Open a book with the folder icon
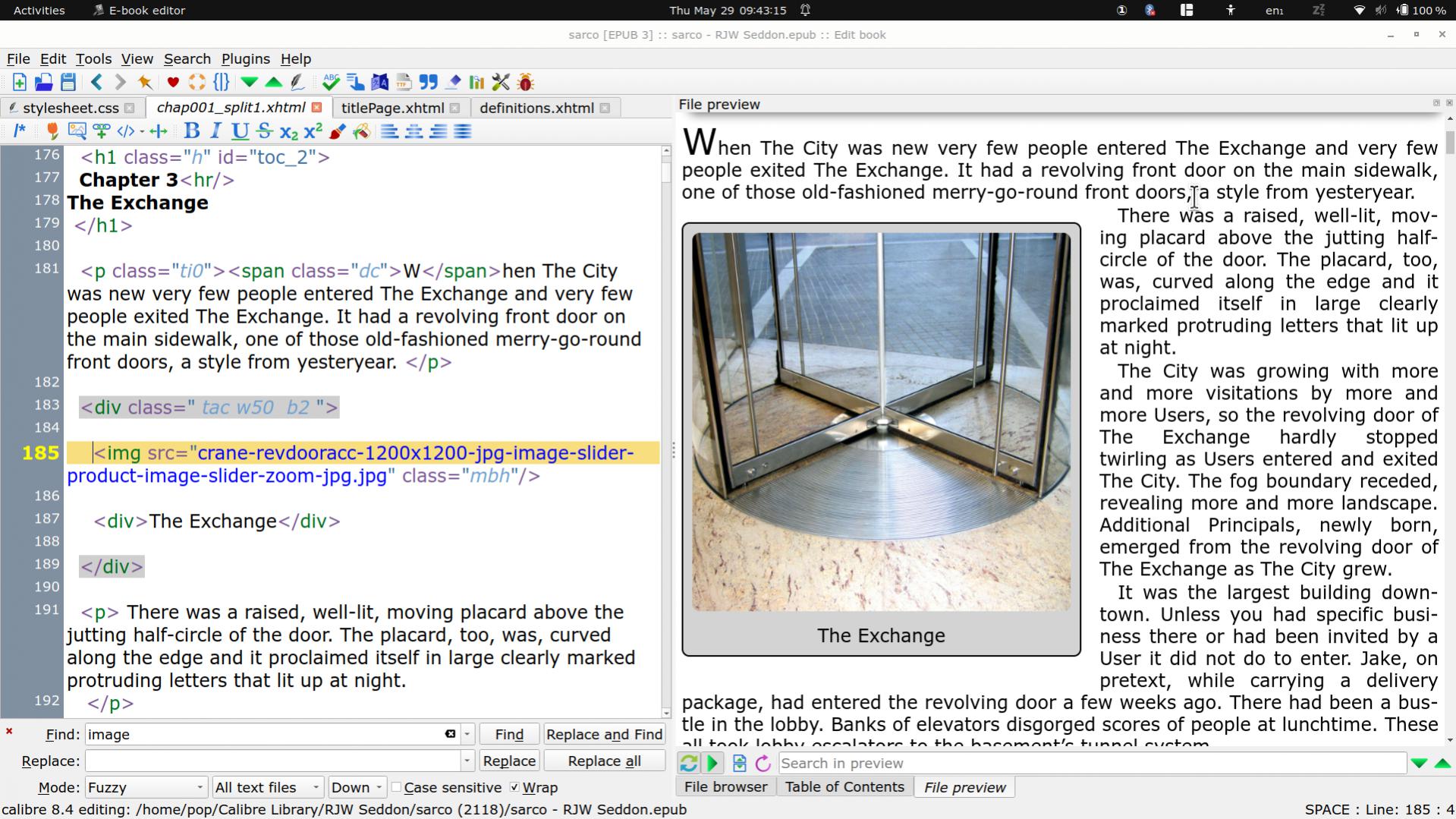This screenshot has width=1456, height=819. click(x=43, y=83)
